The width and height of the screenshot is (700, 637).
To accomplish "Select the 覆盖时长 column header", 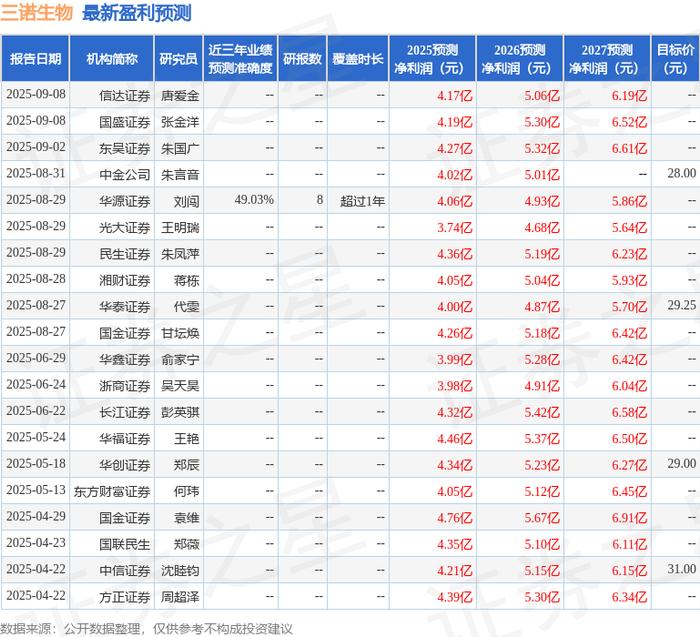I will tap(358, 58).
